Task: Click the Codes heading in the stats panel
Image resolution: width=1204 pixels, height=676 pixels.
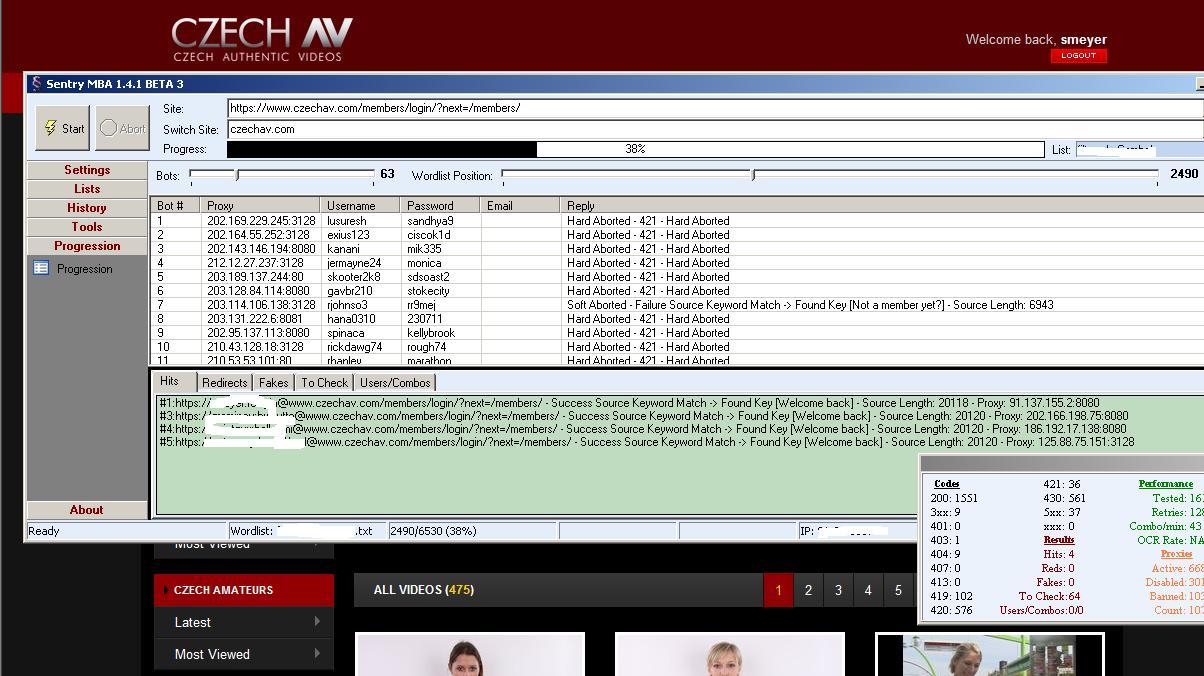Action: 947,484
